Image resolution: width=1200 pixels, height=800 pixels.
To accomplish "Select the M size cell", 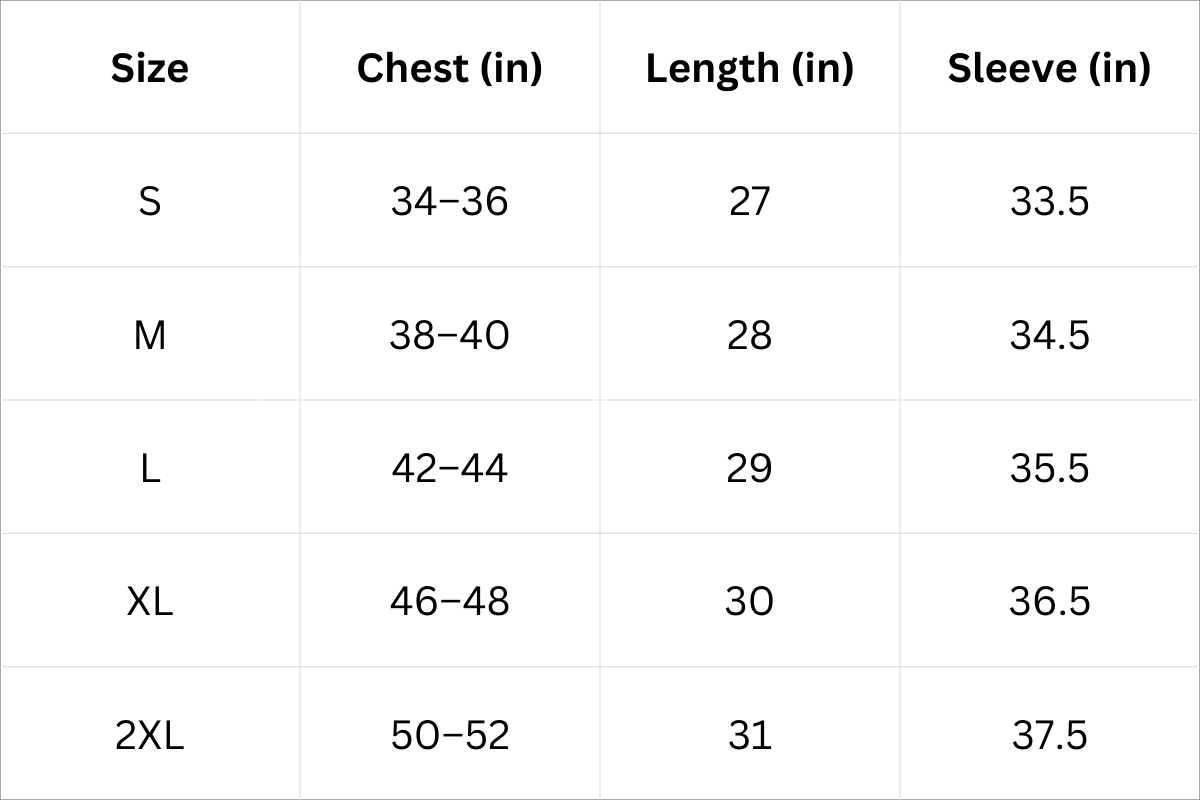I will [150, 335].
